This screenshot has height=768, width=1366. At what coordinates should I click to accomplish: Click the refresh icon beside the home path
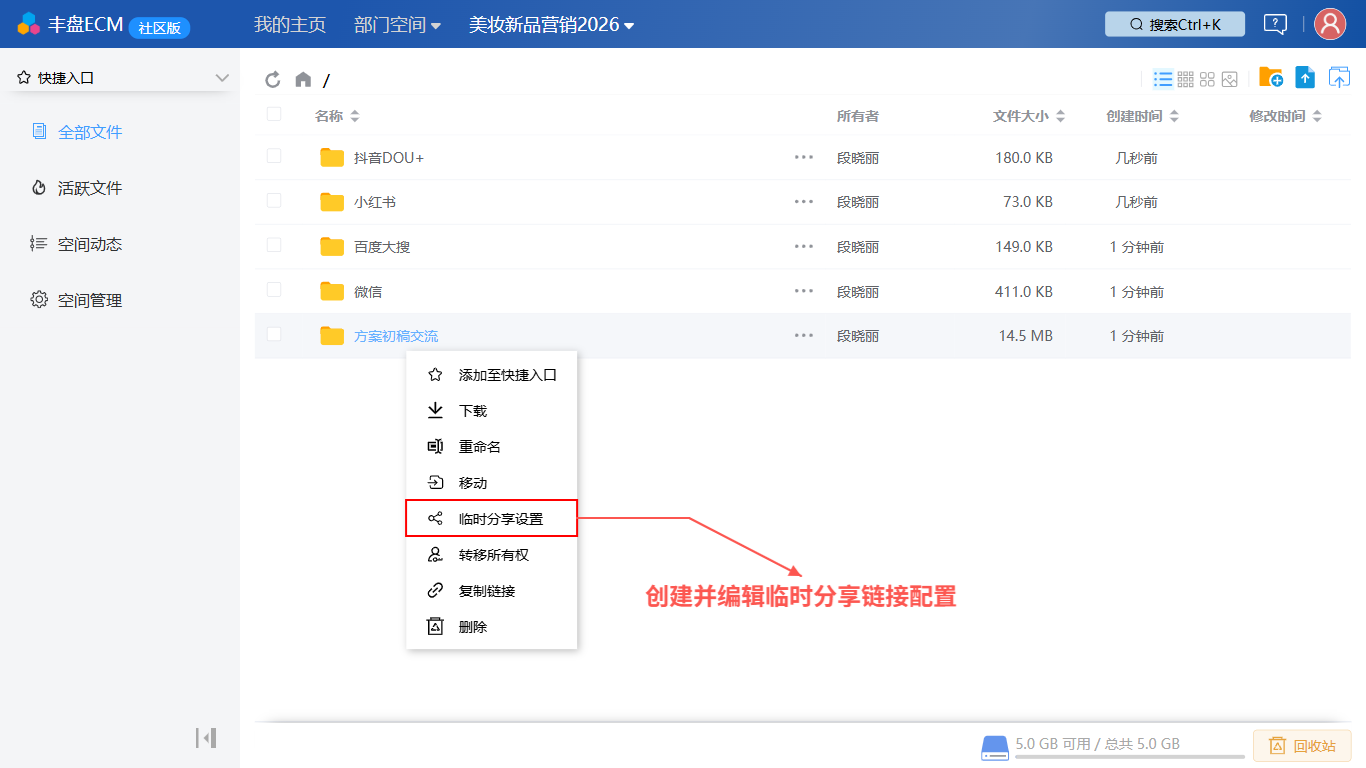coord(273,80)
